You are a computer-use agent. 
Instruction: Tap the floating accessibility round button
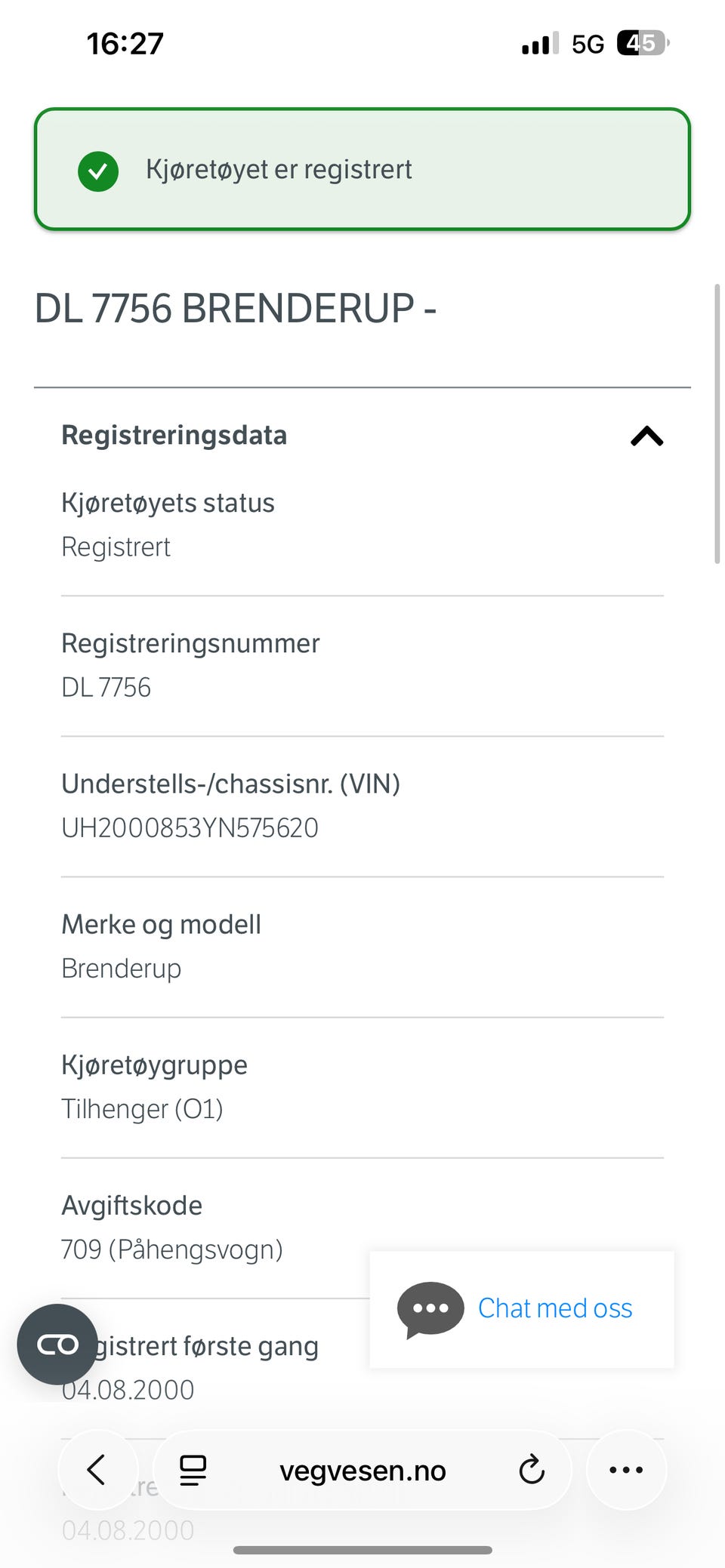pos(57,1344)
